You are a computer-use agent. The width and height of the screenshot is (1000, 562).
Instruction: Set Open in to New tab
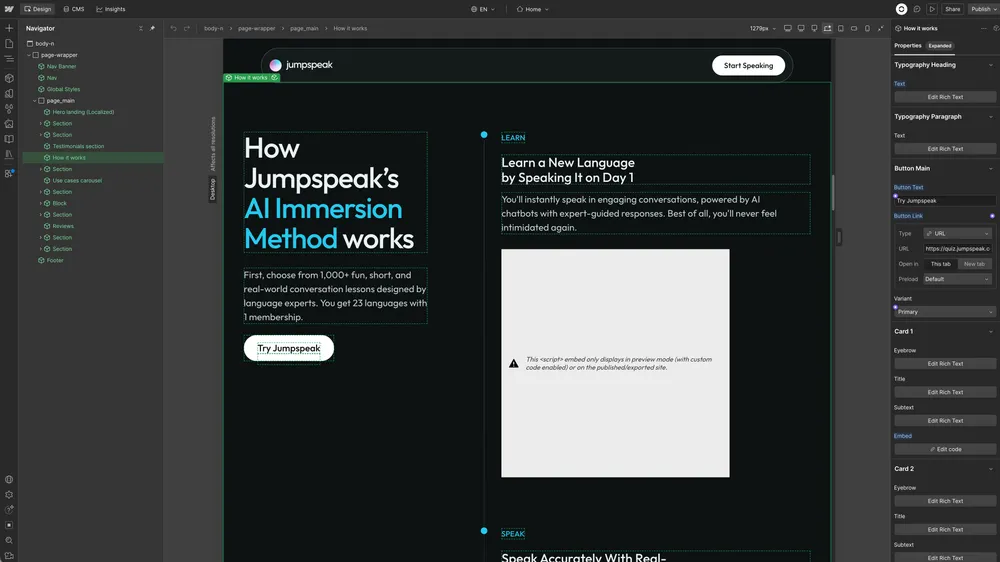coord(974,264)
